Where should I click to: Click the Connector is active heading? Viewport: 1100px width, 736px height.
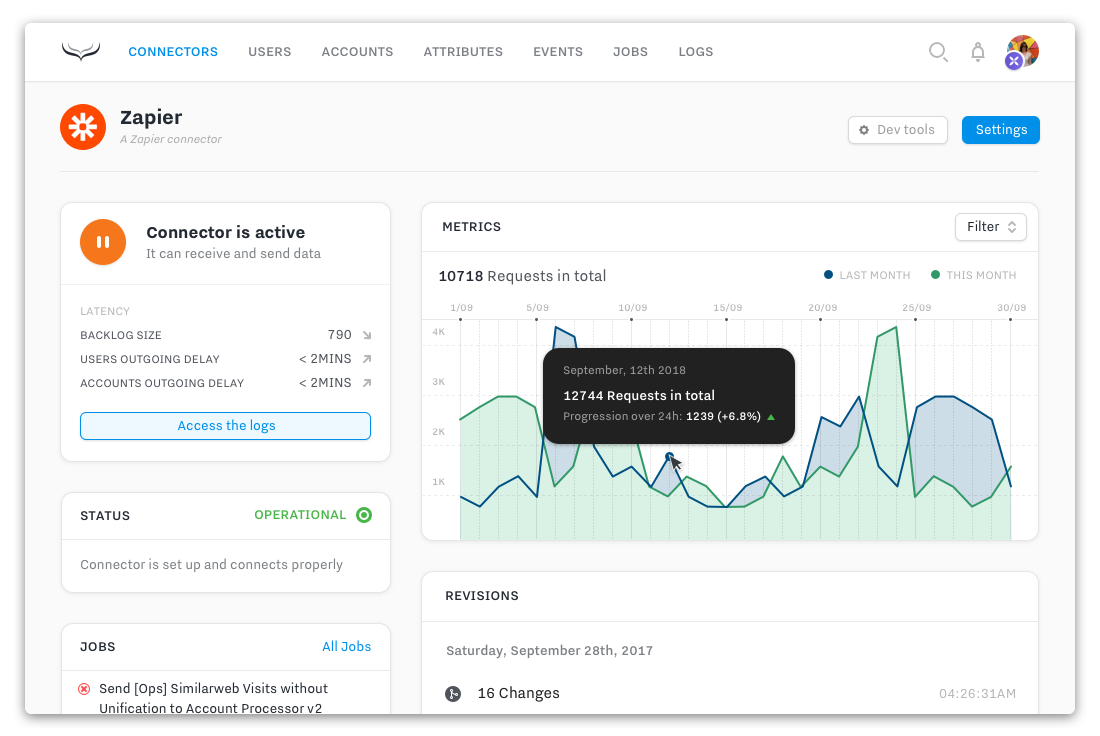click(225, 232)
